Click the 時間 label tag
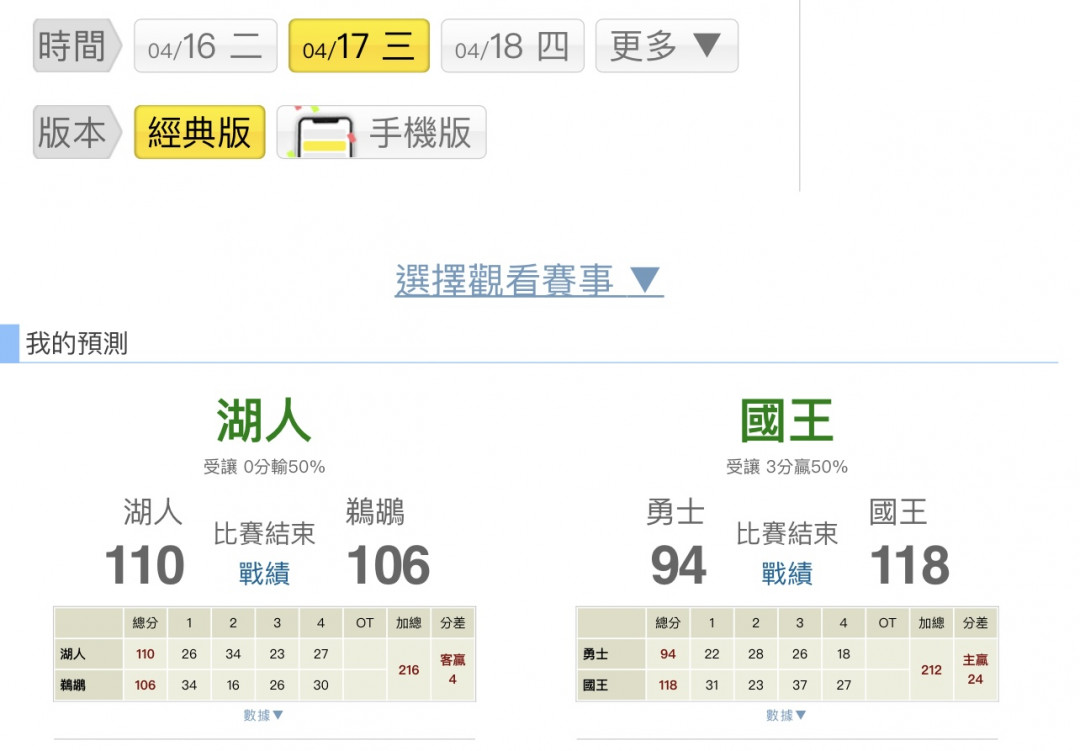Viewport: 1080px width, 751px height. [77, 46]
